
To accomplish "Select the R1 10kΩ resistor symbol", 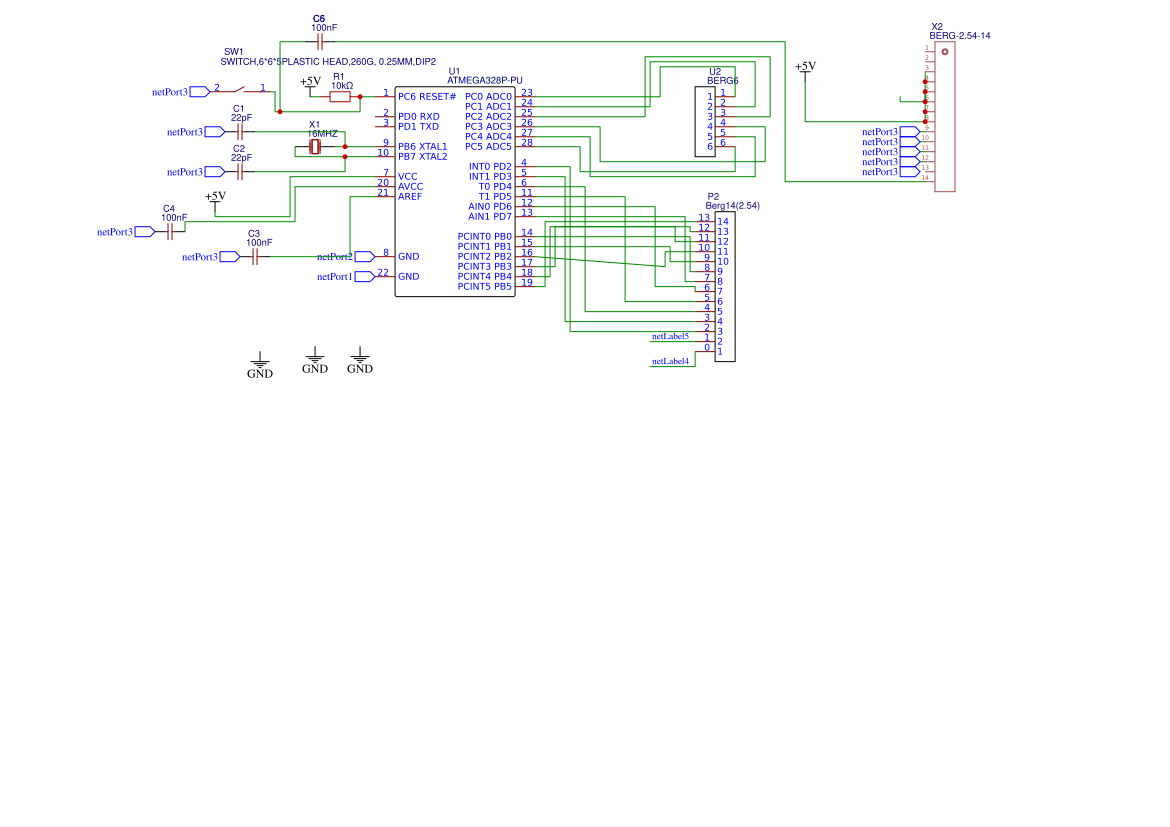I will click(340, 97).
